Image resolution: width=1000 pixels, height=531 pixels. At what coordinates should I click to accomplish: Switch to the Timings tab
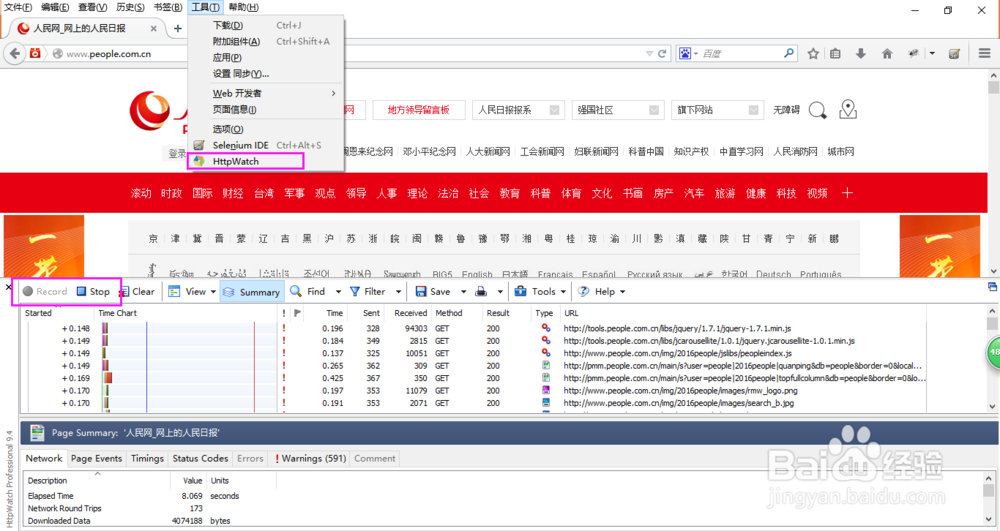click(x=147, y=458)
